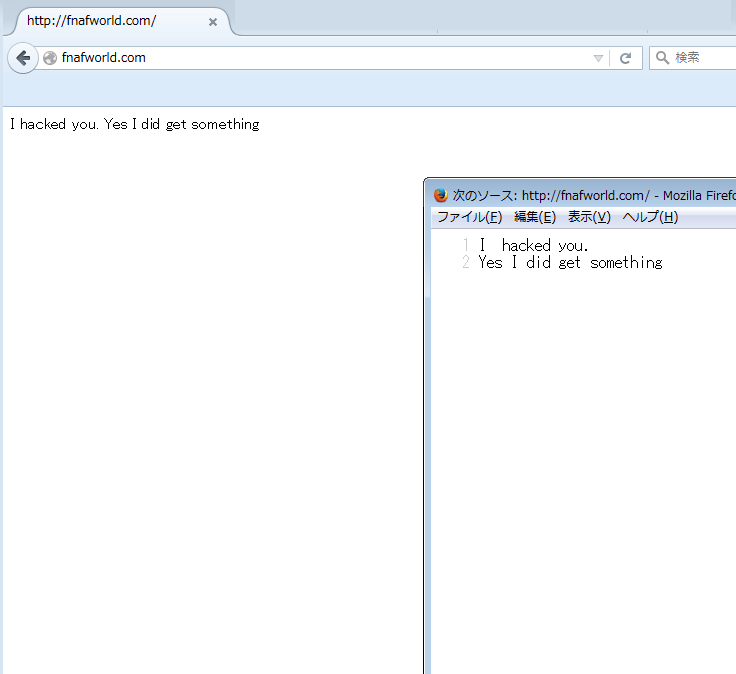Click line number 2 in source view

(465, 262)
